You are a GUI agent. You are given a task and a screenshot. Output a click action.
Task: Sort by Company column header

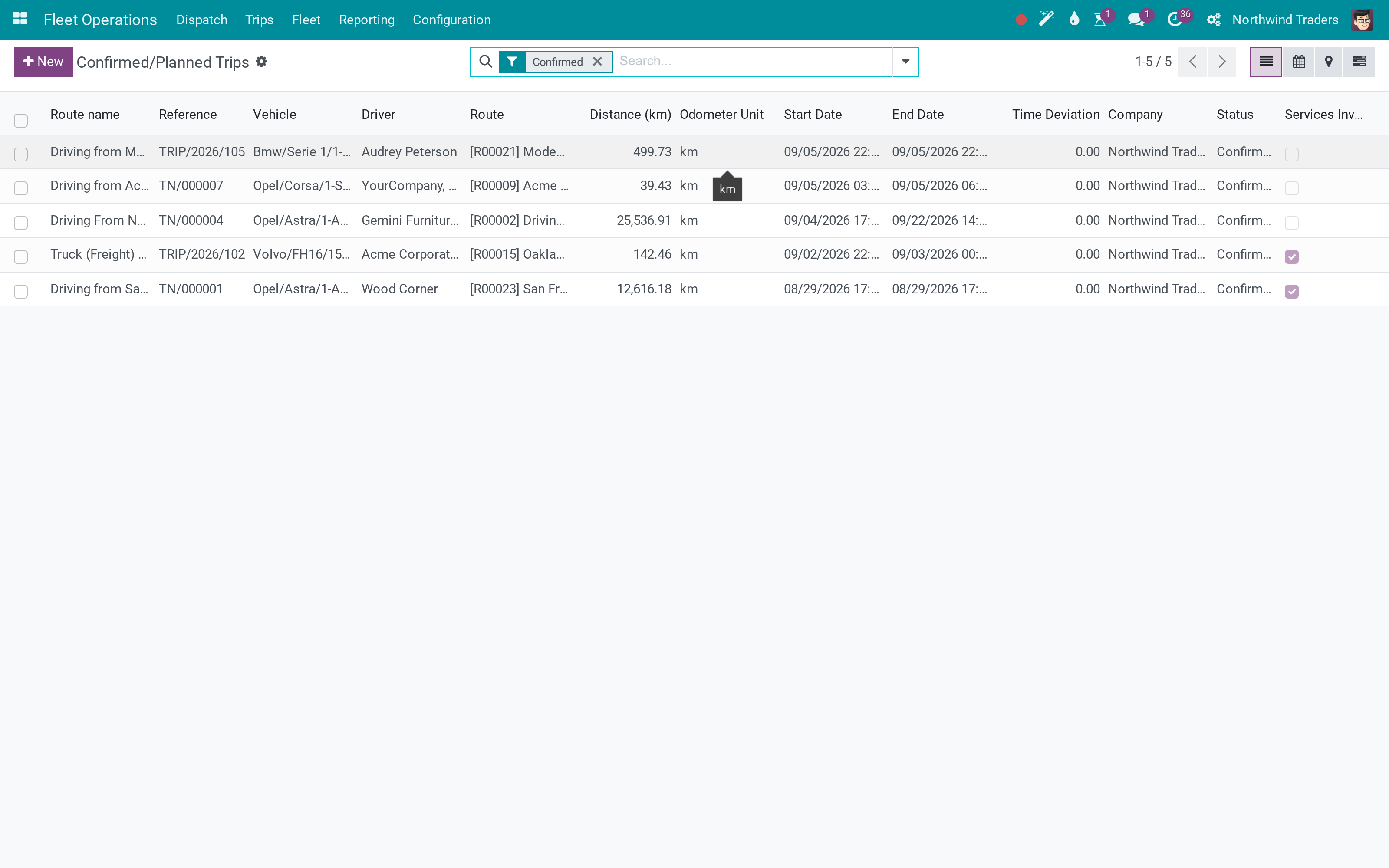point(1136,114)
